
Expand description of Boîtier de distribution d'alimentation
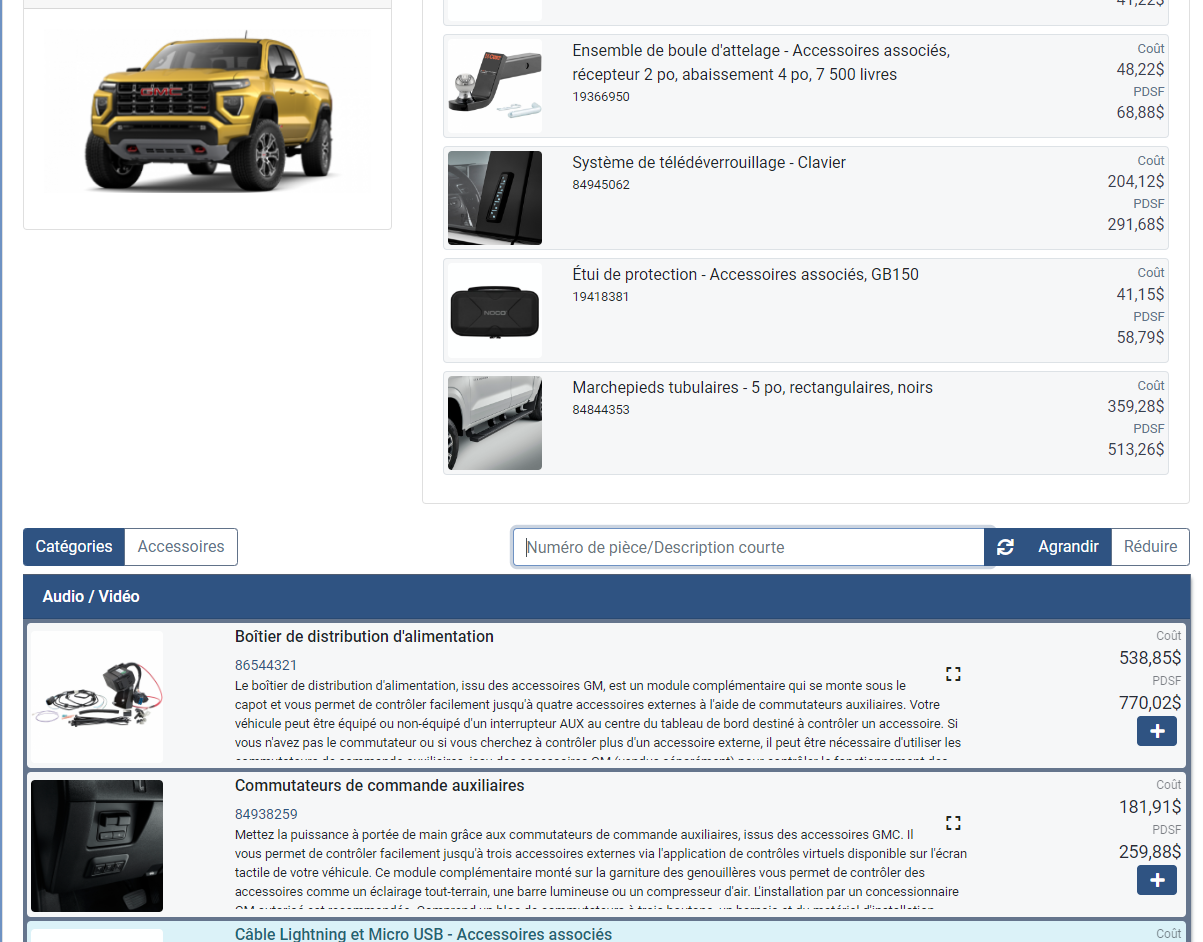pyautogui.click(x=953, y=674)
